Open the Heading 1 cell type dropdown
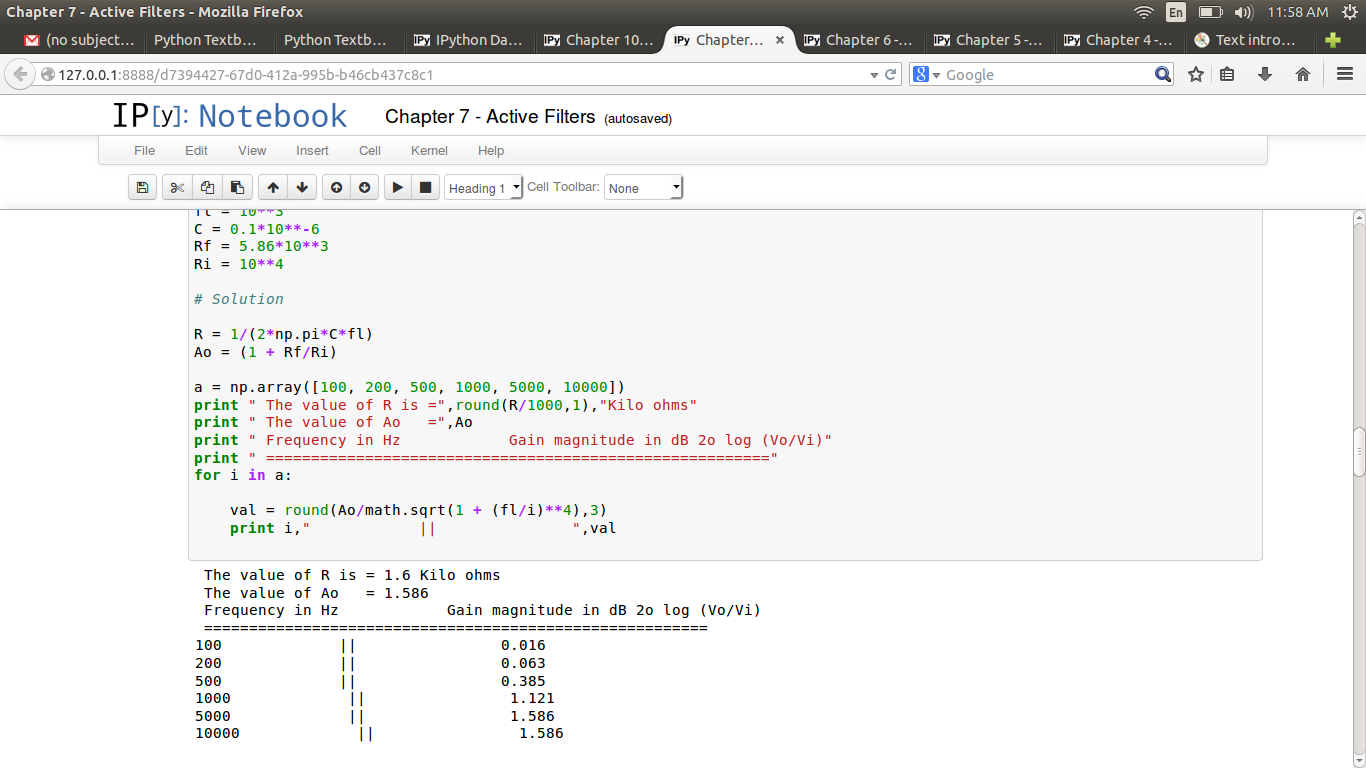 pyautogui.click(x=483, y=188)
